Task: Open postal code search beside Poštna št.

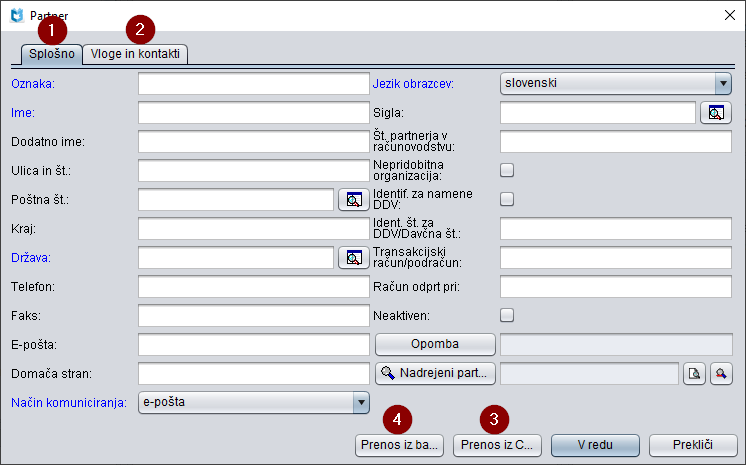Action: click(x=354, y=200)
